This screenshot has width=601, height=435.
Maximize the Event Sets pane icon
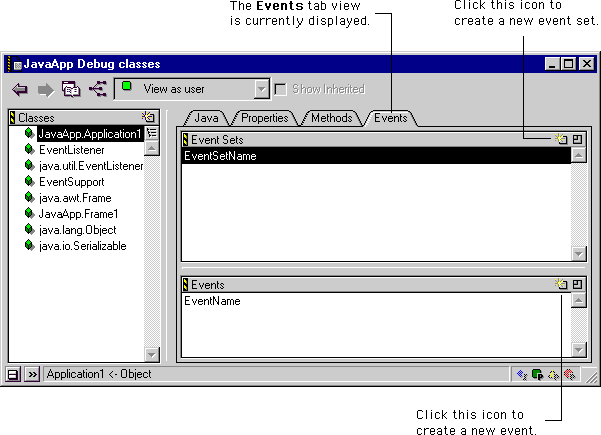[x=577, y=139]
